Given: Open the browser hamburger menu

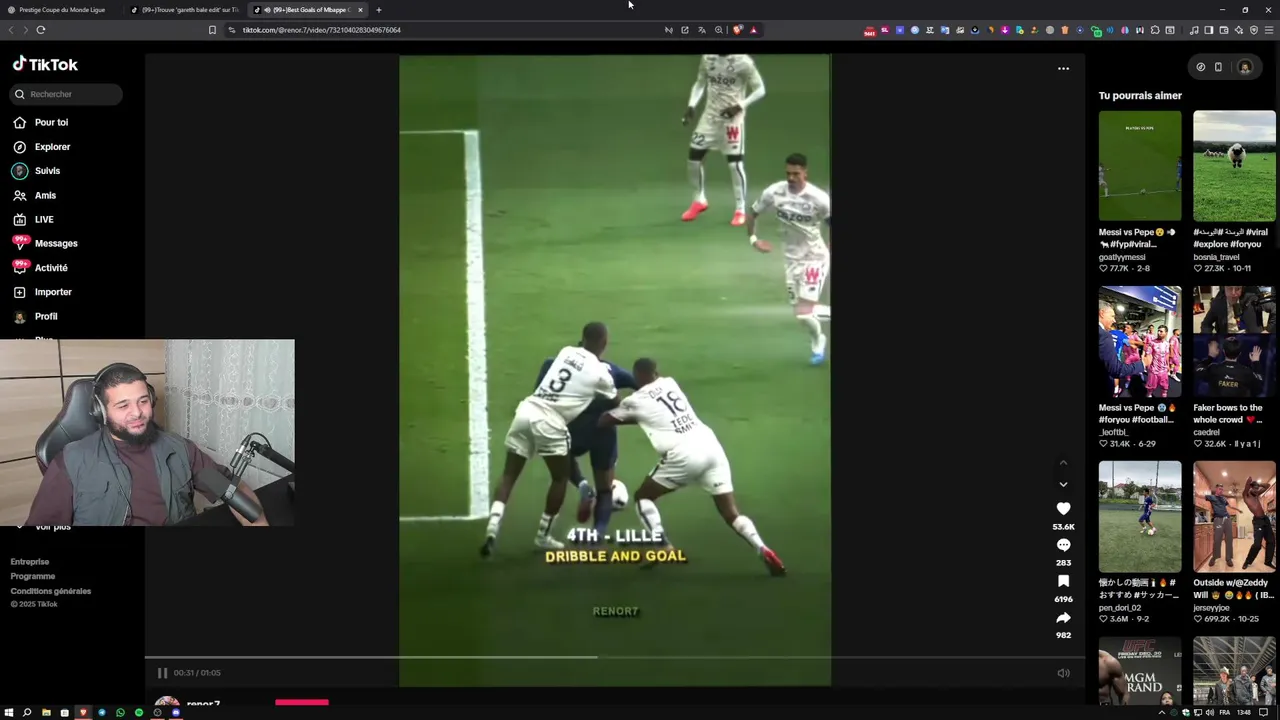Looking at the screenshot, I should pos(1267,30).
